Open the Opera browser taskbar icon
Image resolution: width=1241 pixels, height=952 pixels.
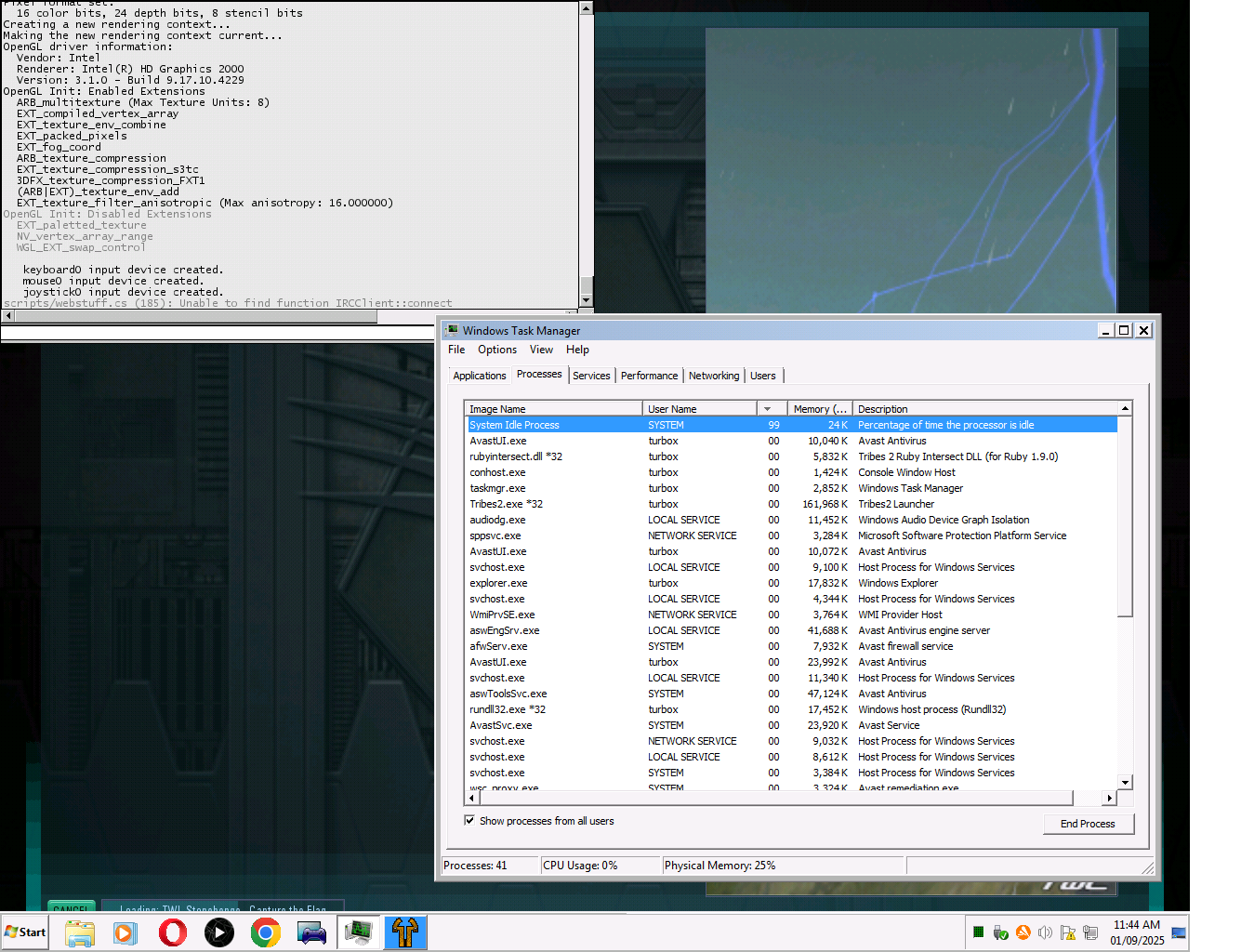coord(173,932)
